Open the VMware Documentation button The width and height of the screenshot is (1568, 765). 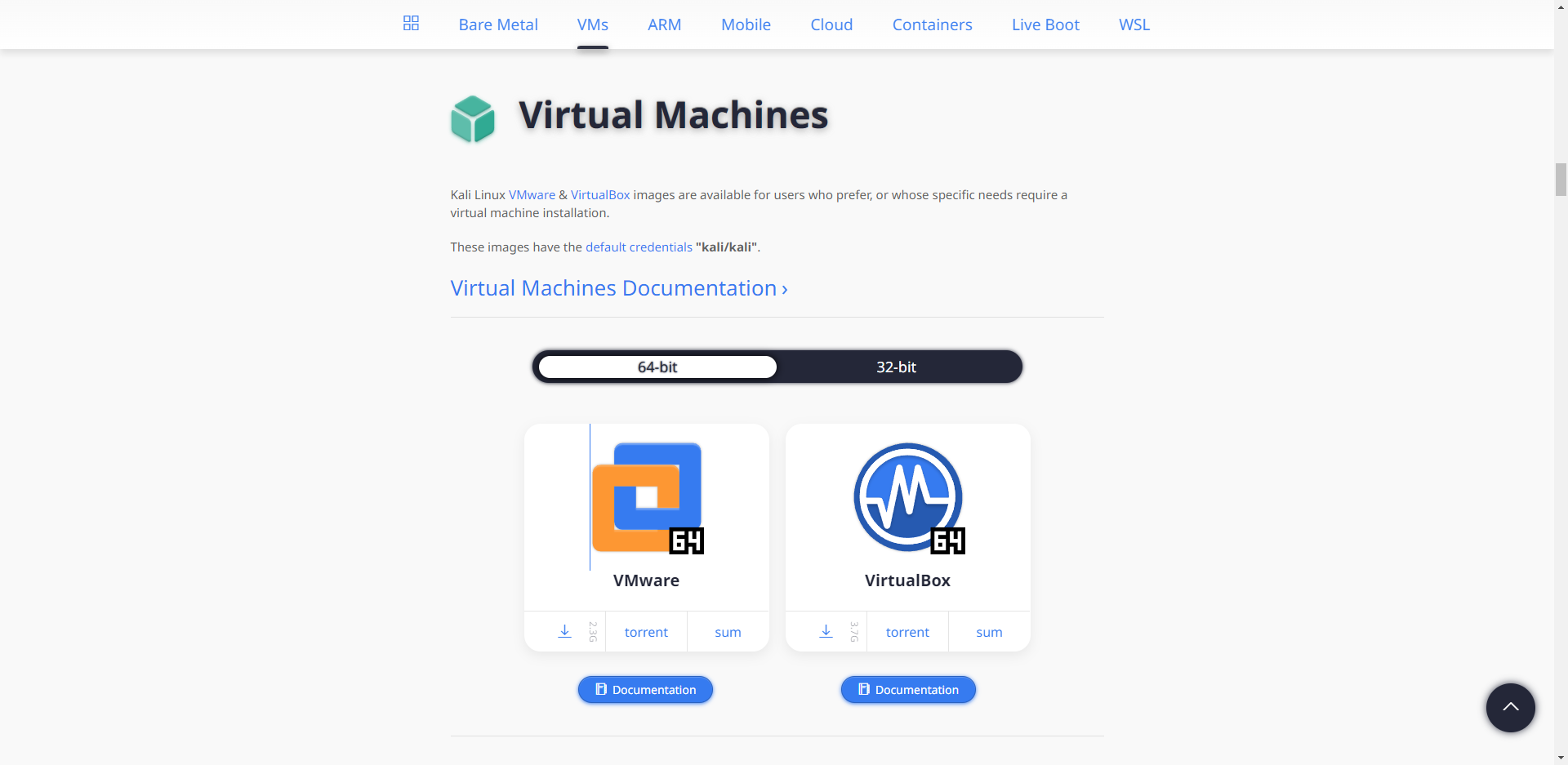pyautogui.click(x=645, y=690)
